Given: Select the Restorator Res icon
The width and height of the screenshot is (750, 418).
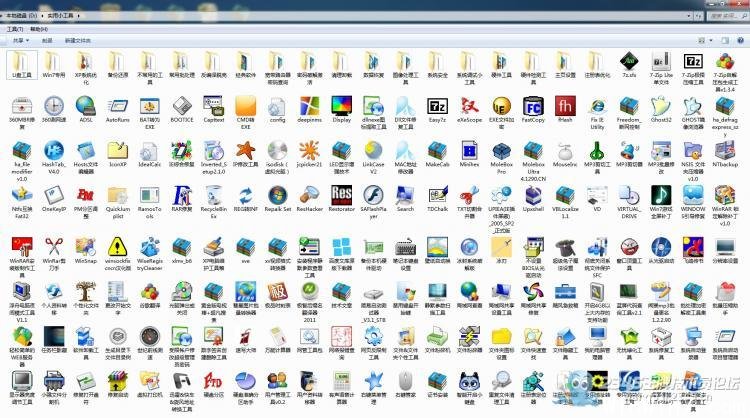Looking at the screenshot, I should point(342,196).
